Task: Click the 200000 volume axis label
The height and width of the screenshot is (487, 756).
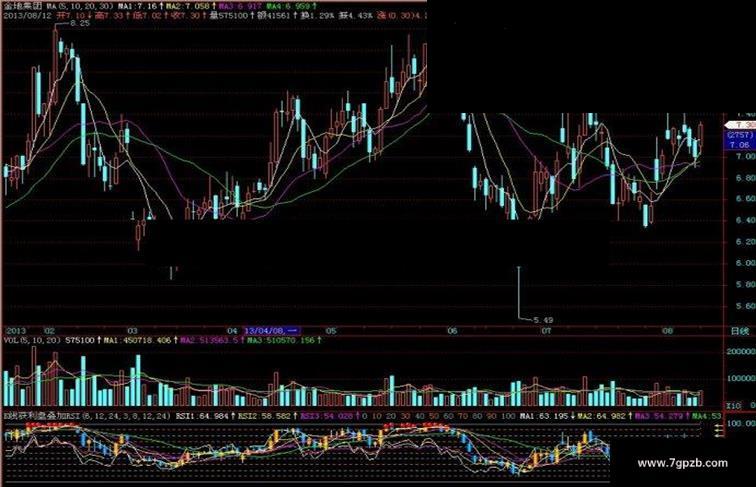Action: click(742, 352)
